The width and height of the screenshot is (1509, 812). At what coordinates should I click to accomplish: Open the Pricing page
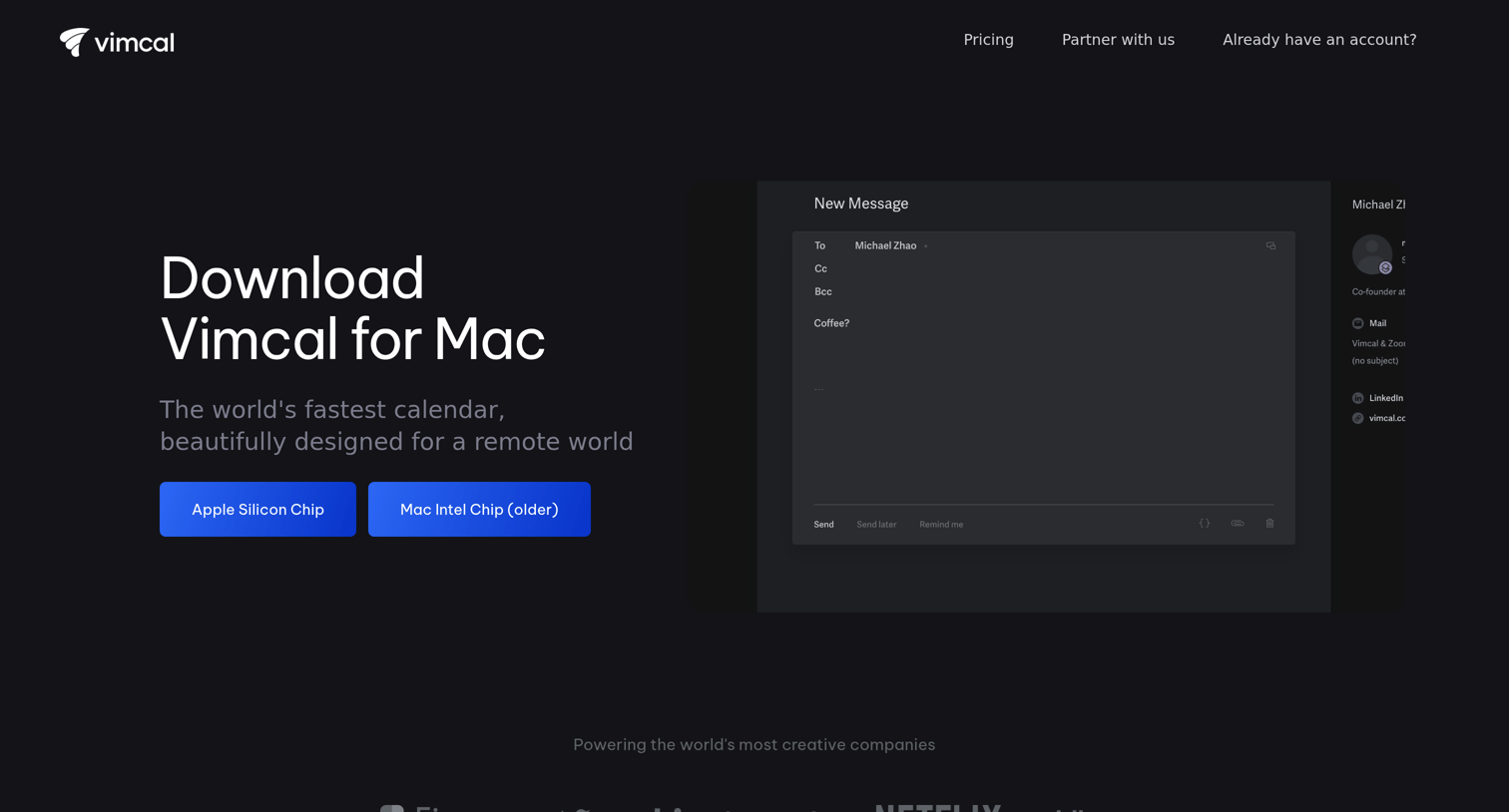coord(988,40)
